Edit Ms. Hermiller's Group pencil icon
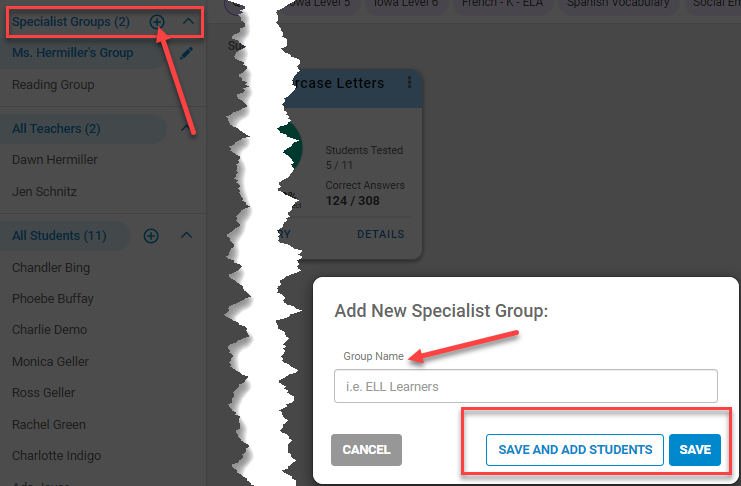 pyautogui.click(x=186, y=53)
